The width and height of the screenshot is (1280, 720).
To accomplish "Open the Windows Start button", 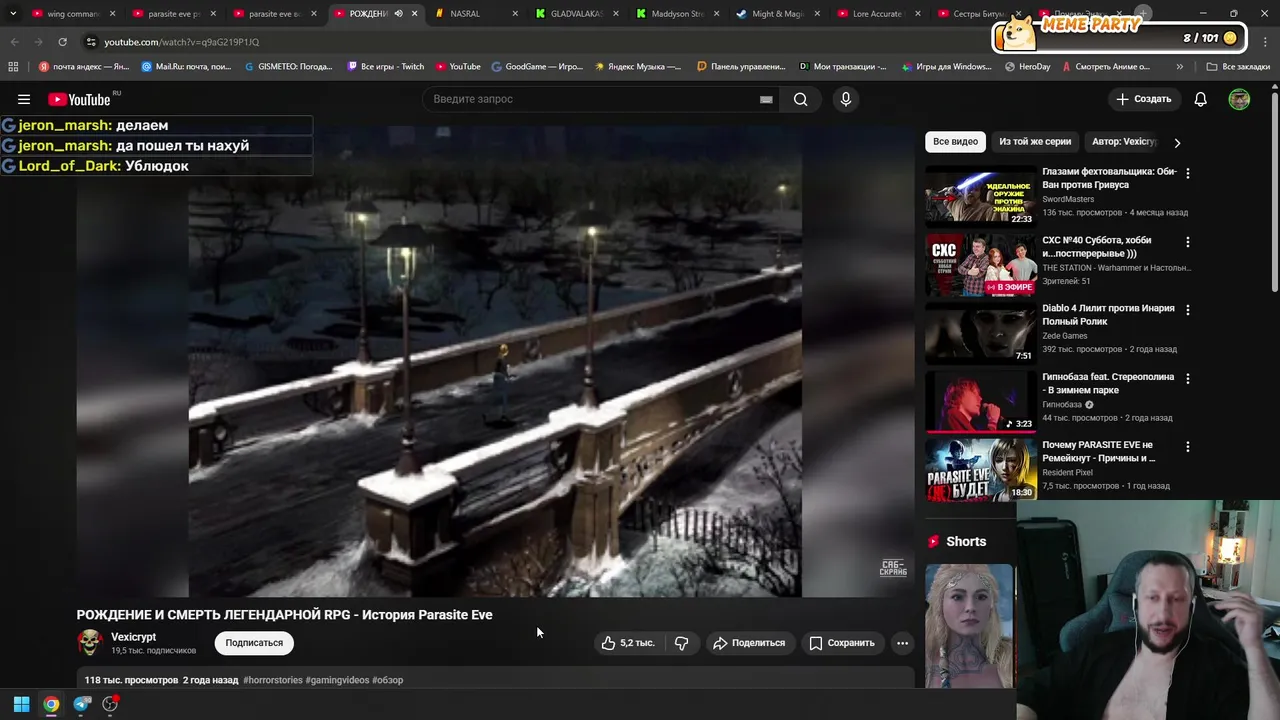I will tap(21, 704).
